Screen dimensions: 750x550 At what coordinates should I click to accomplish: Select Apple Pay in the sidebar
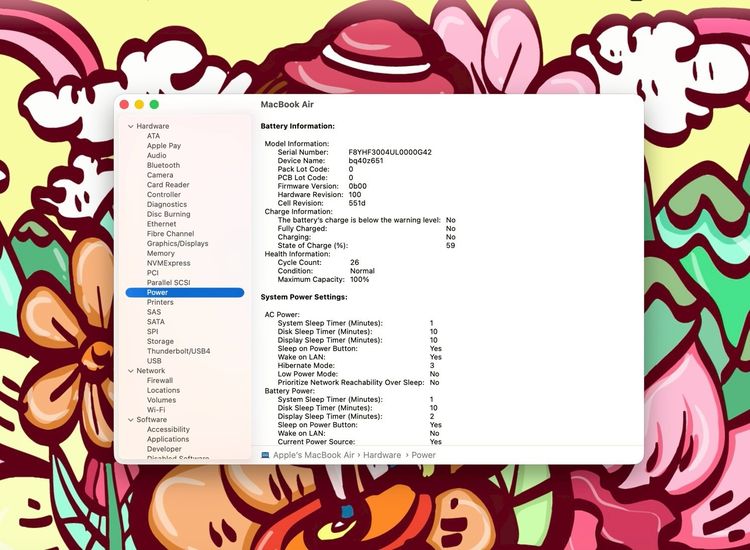click(x=164, y=146)
